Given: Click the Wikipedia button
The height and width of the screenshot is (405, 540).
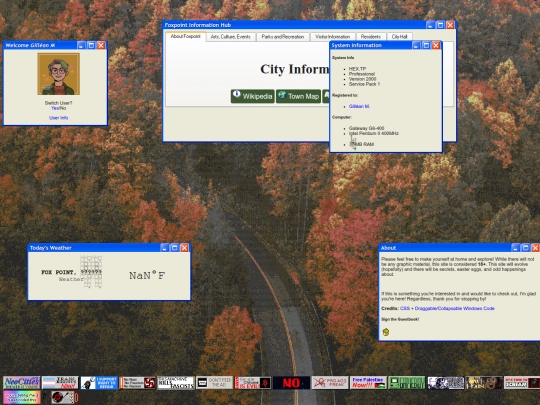Looking at the screenshot, I should (253, 96).
